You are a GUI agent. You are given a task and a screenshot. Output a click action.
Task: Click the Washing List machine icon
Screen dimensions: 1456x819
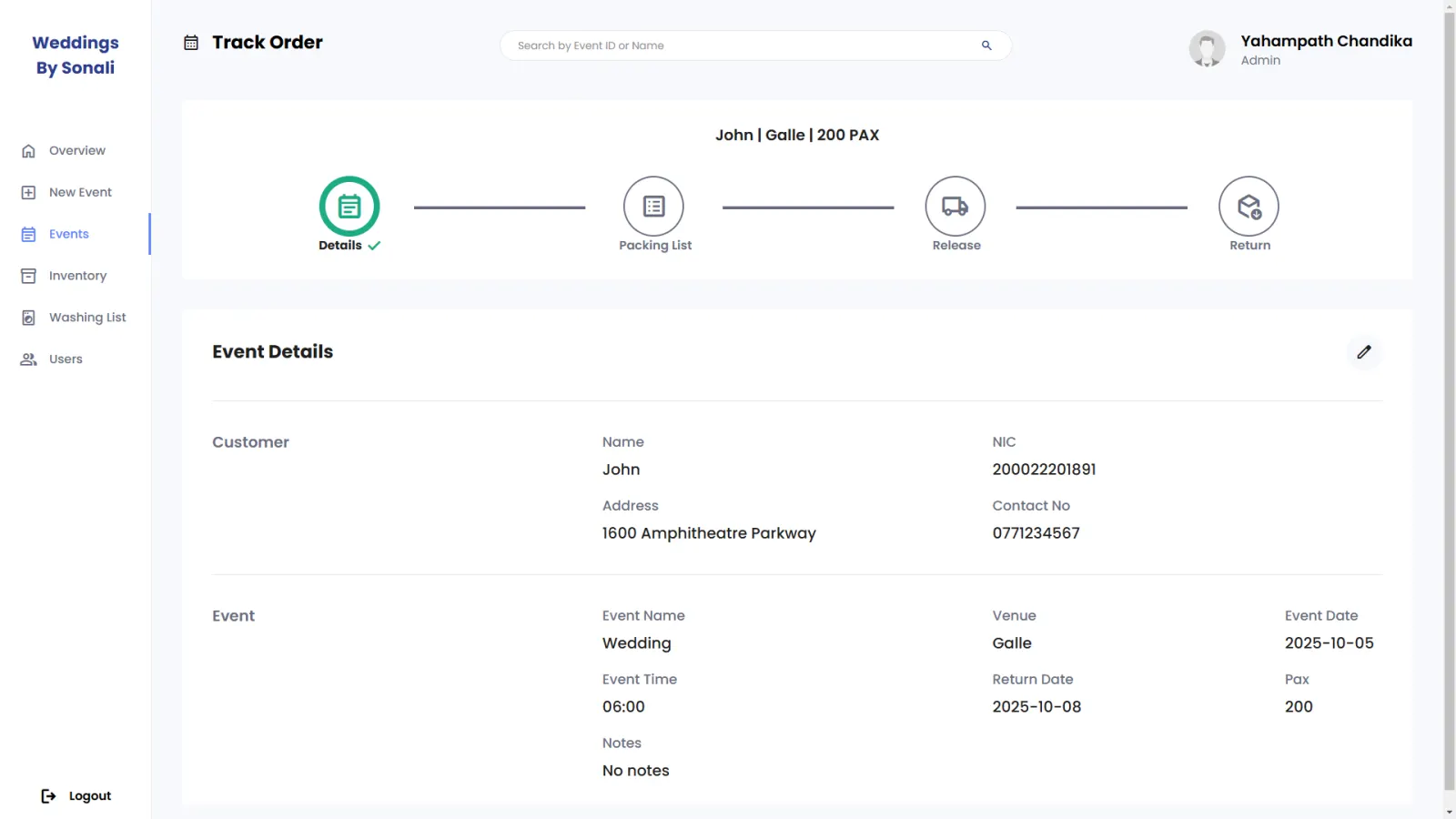(x=28, y=318)
